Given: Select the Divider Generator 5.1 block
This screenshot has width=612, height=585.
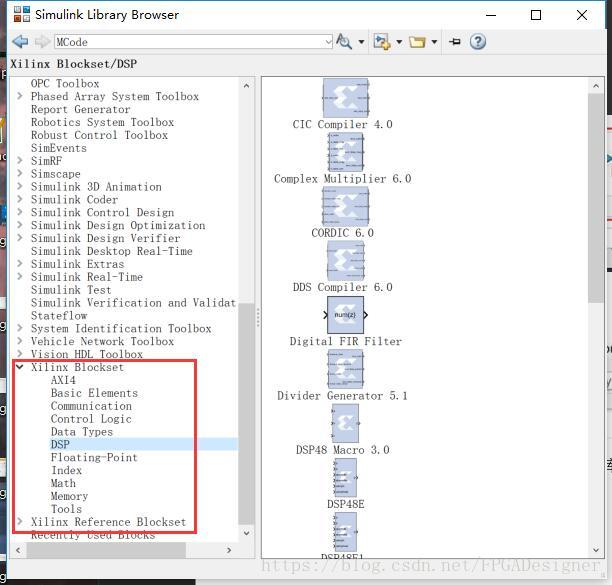Looking at the screenshot, I should pyautogui.click(x=345, y=369).
